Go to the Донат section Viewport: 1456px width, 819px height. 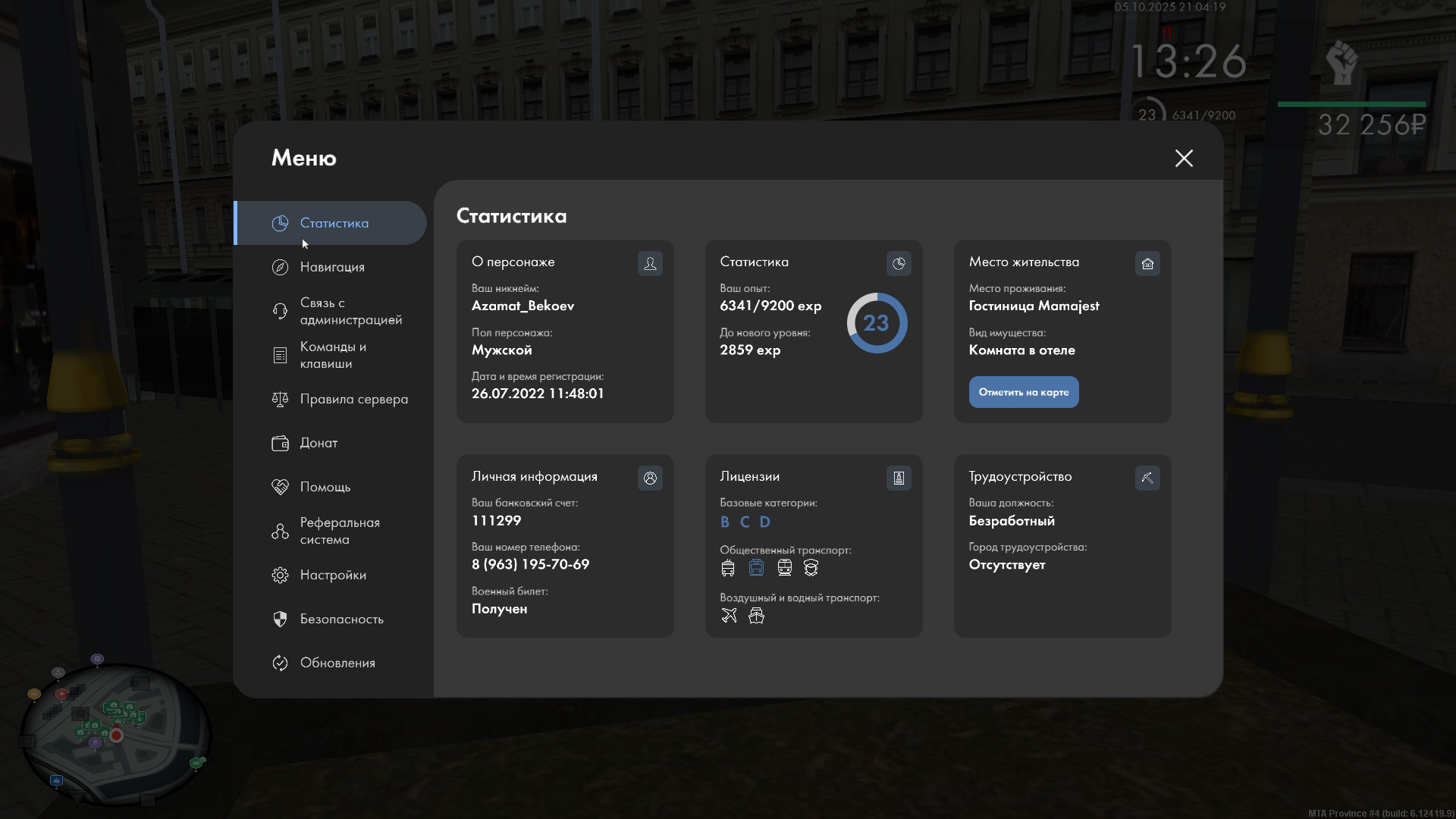tap(318, 443)
